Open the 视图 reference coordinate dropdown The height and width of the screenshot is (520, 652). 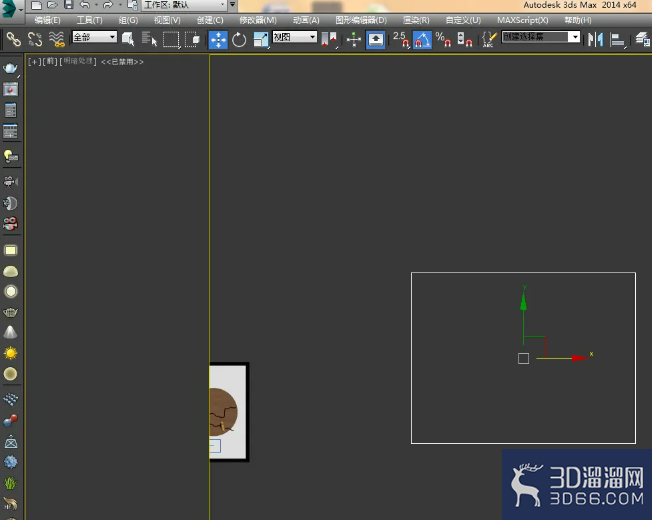tap(295, 37)
